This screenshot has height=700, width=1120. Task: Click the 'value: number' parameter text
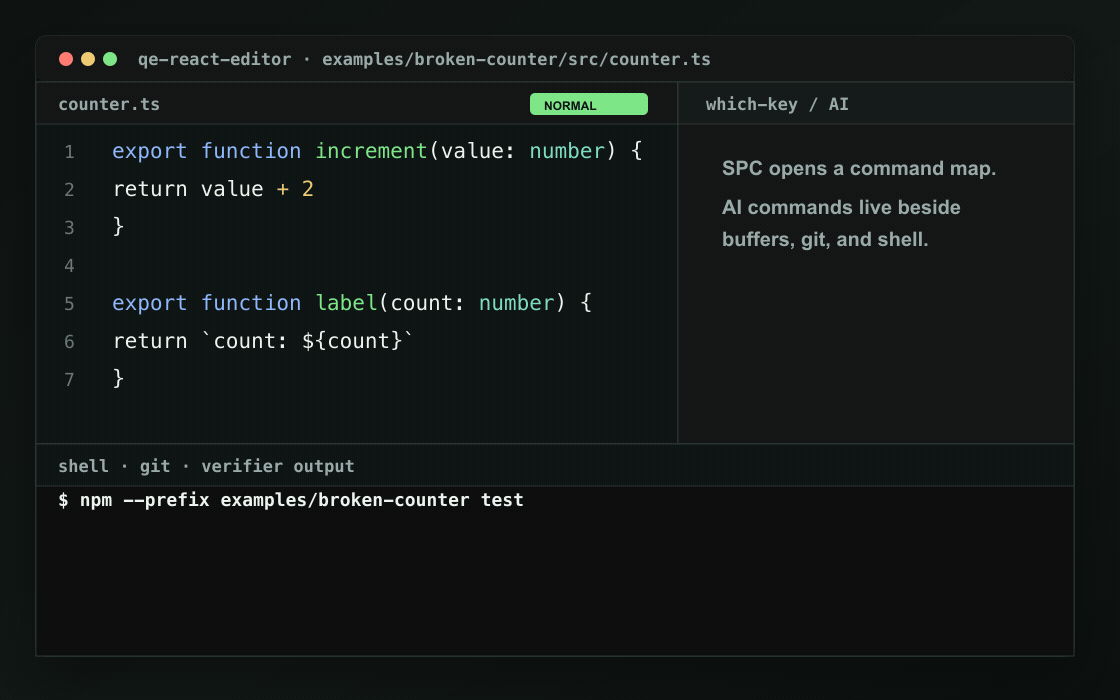(x=523, y=151)
